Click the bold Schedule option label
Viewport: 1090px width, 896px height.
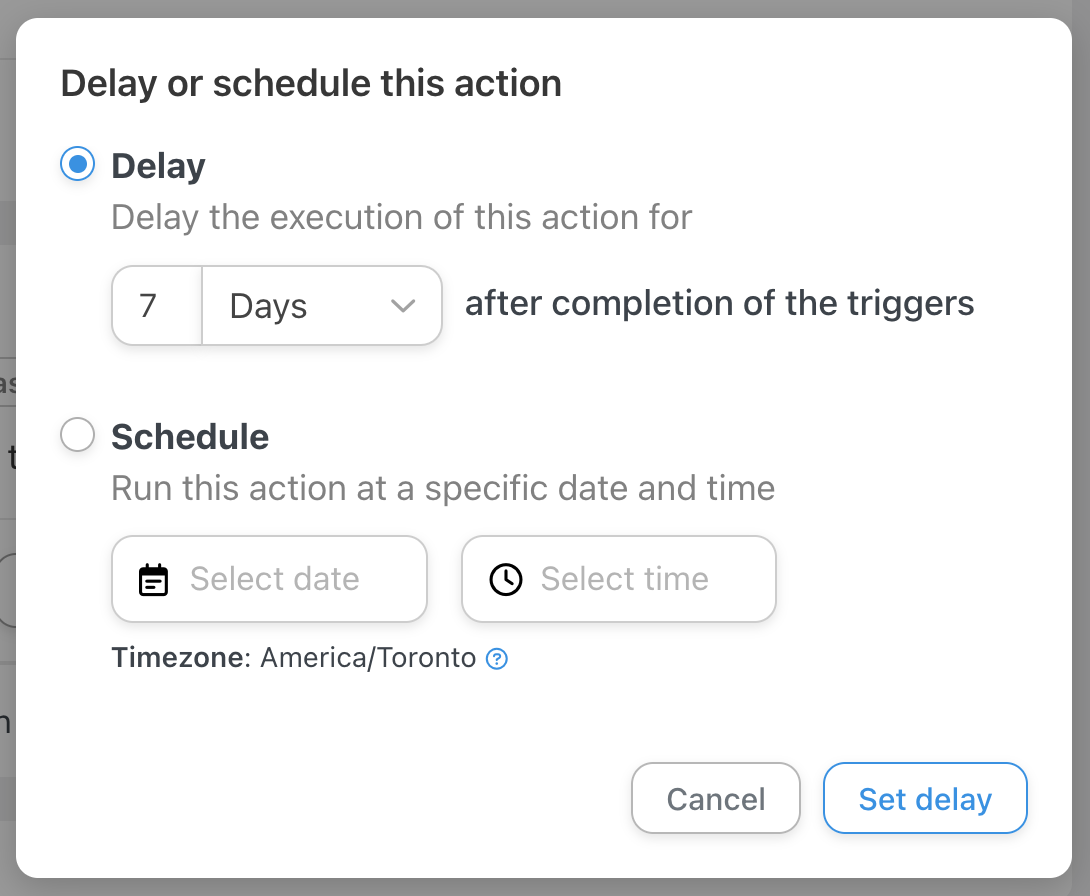pyautogui.click(x=190, y=437)
